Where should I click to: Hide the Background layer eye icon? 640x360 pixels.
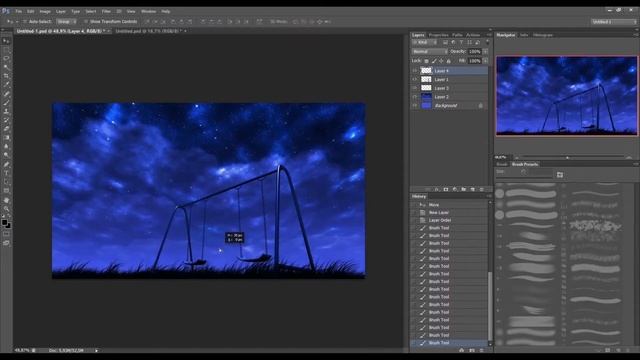click(415, 105)
